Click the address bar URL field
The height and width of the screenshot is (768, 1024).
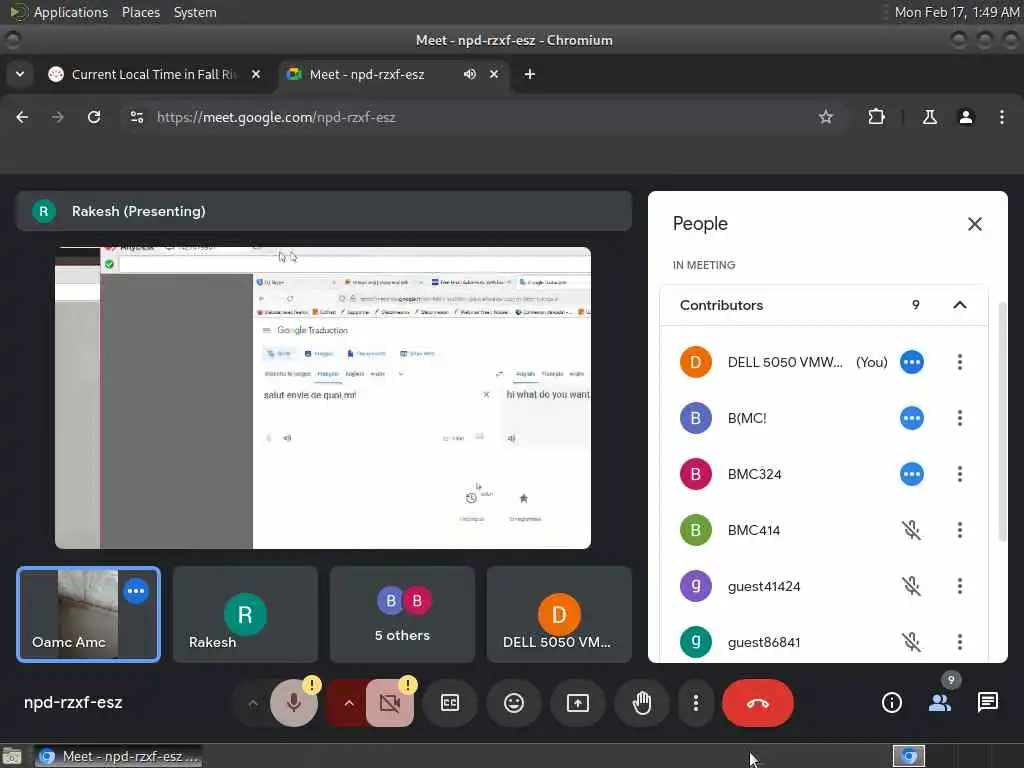483,117
